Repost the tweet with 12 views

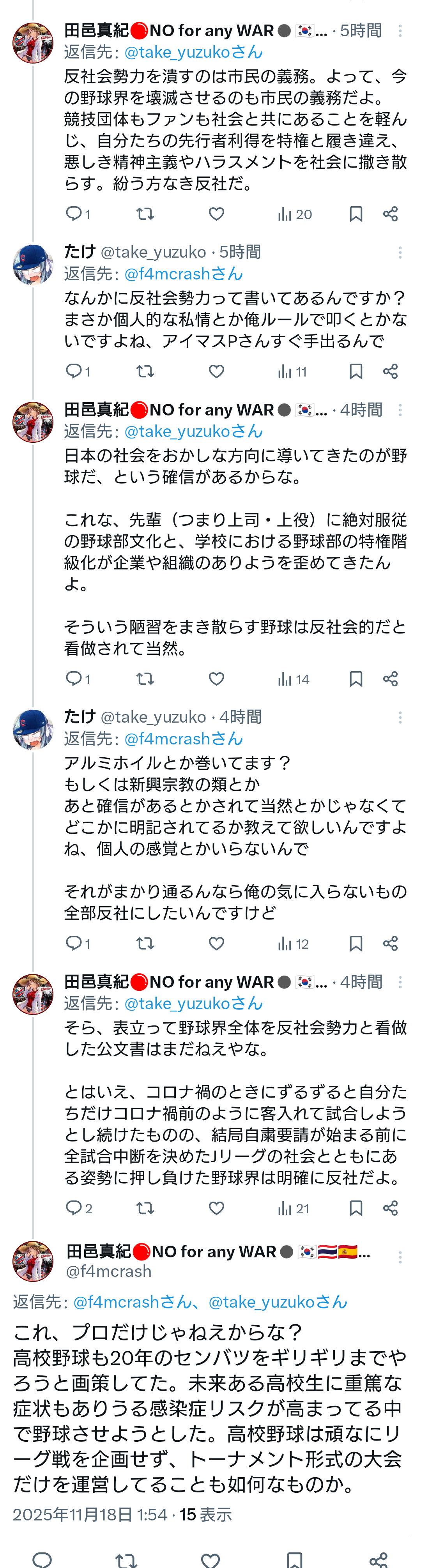click(145, 944)
